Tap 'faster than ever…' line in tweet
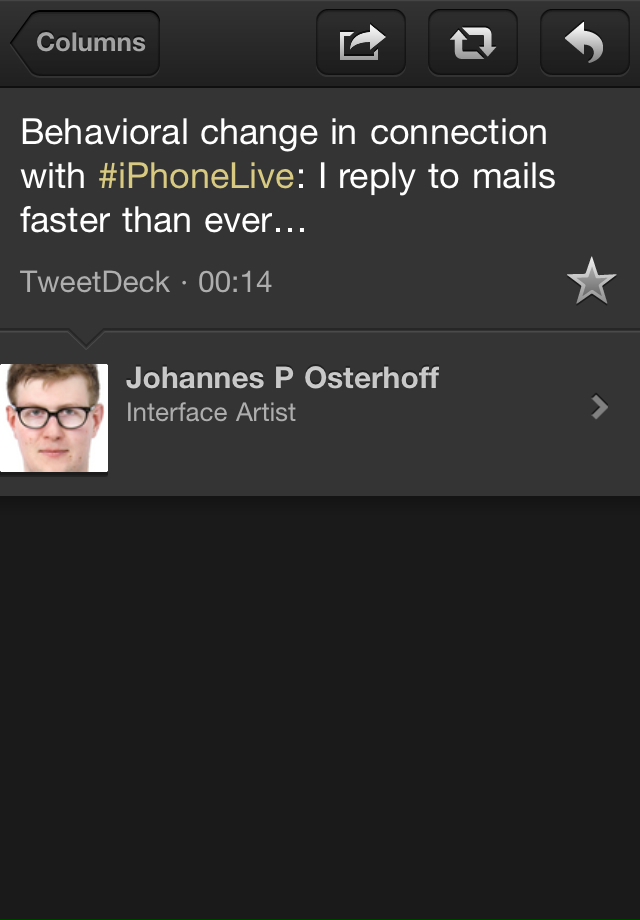The width and height of the screenshot is (640, 920). (x=162, y=221)
